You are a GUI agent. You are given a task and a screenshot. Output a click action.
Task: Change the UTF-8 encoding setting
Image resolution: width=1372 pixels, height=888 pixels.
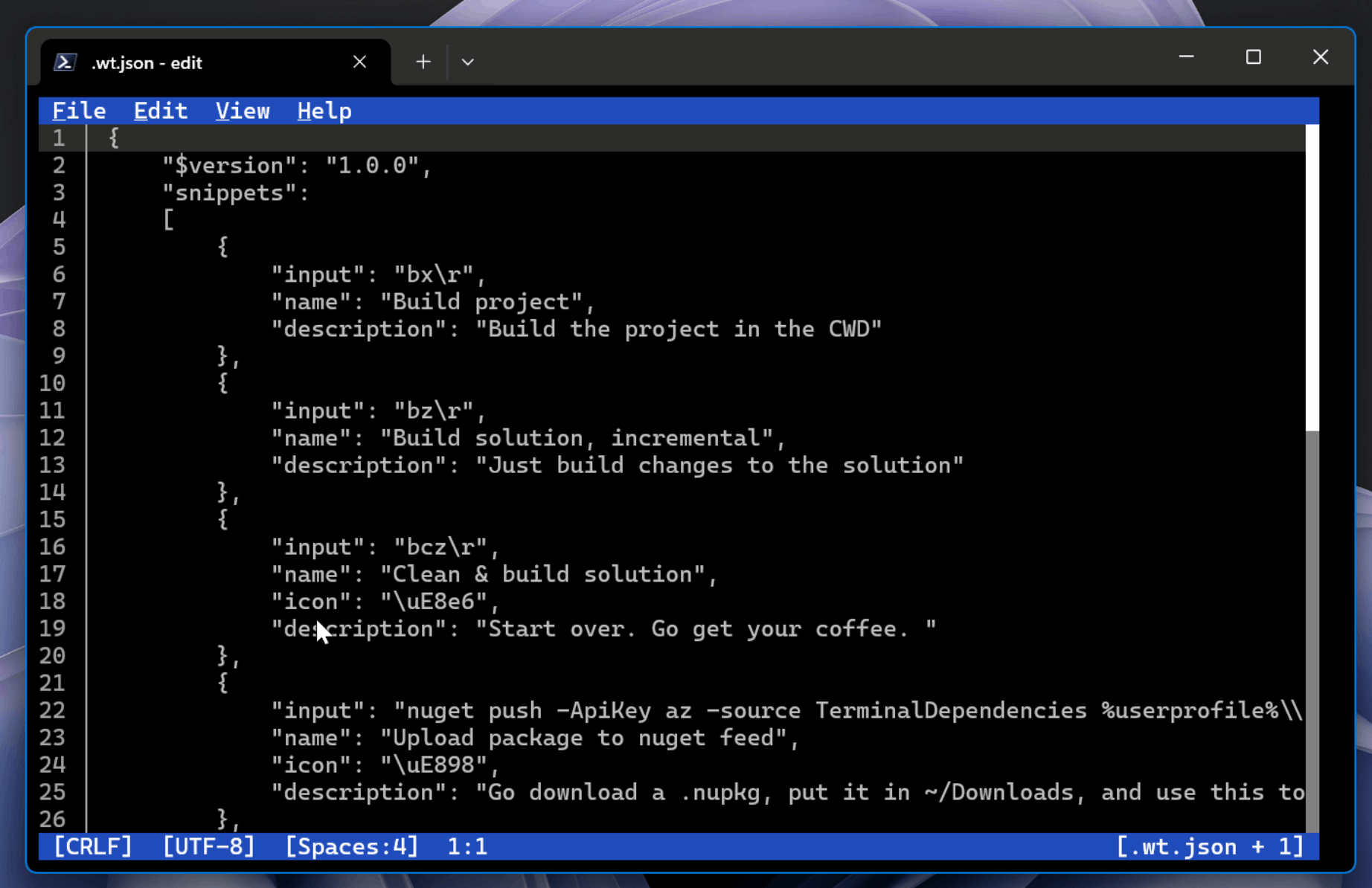click(x=209, y=846)
